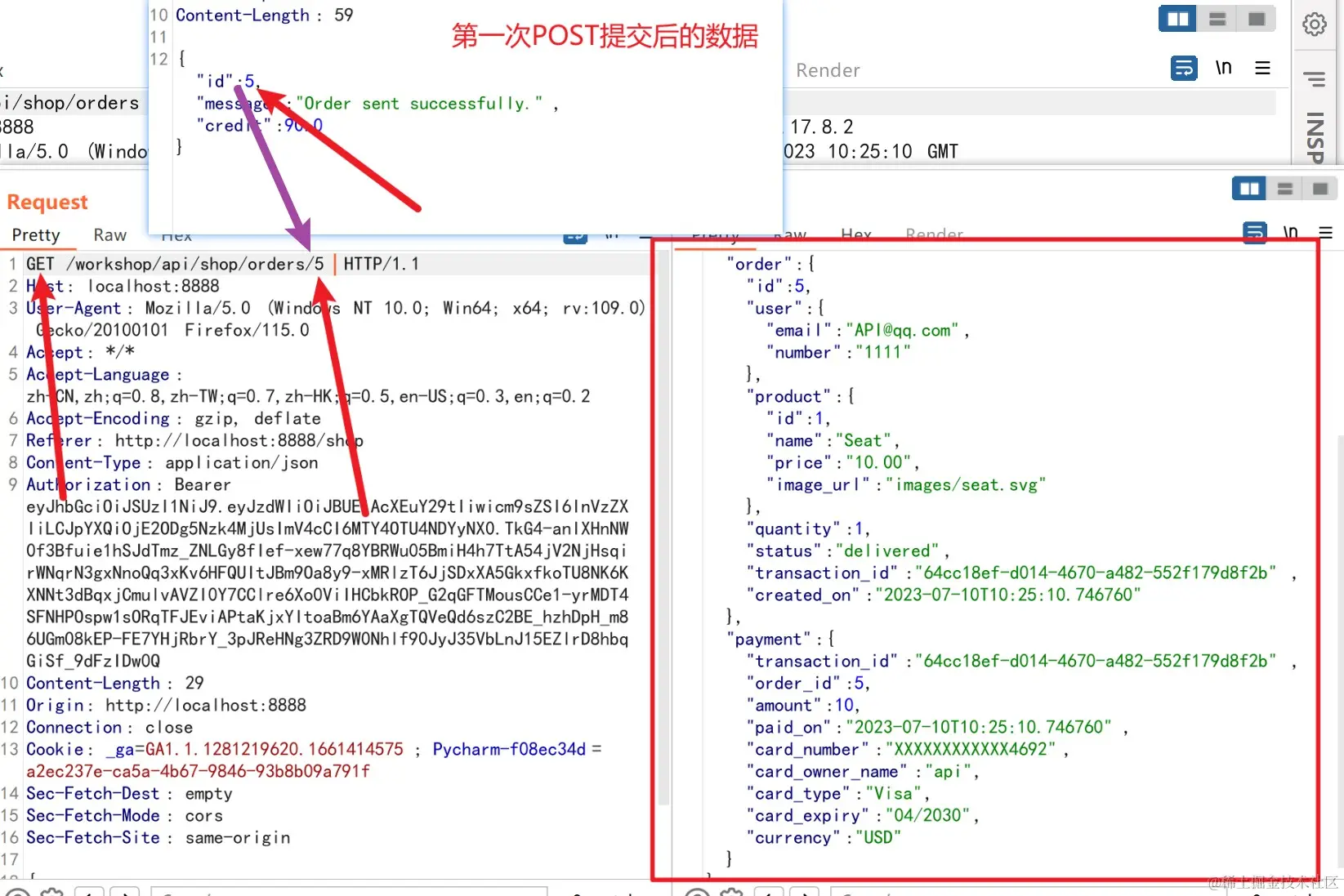Click the Sec-Fetch-Dest: empty header
The width and height of the screenshot is (1344, 896).
pyautogui.click(x=129, y=793)
